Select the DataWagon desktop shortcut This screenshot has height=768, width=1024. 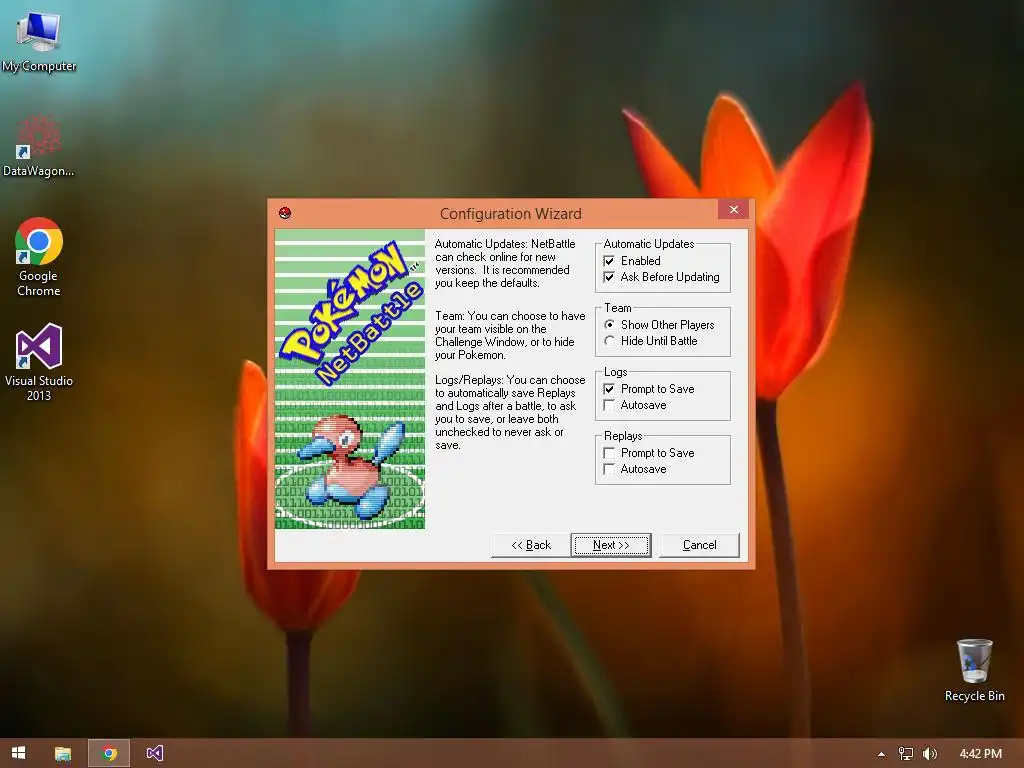pyautogui.click(x=39, y=146)
